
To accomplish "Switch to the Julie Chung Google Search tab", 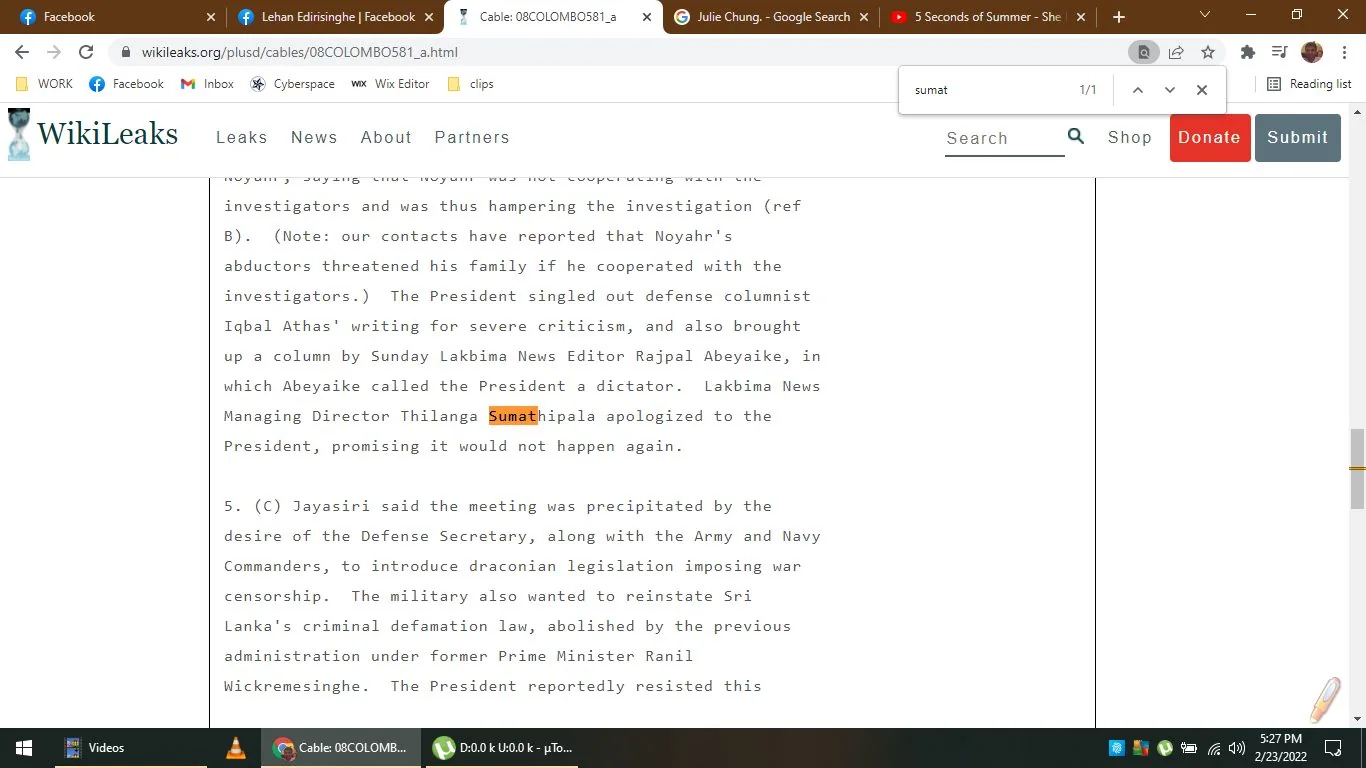I will (771, 17).
